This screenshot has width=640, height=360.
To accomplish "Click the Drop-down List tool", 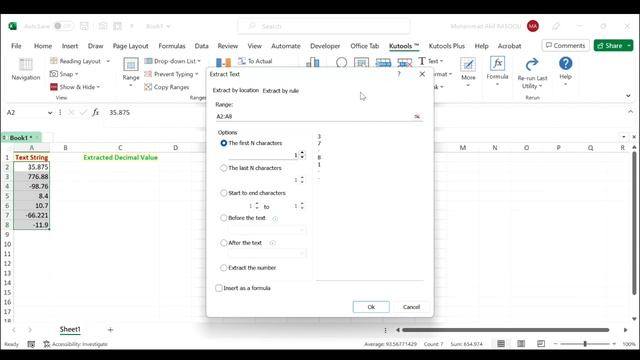I will point(173,61).
